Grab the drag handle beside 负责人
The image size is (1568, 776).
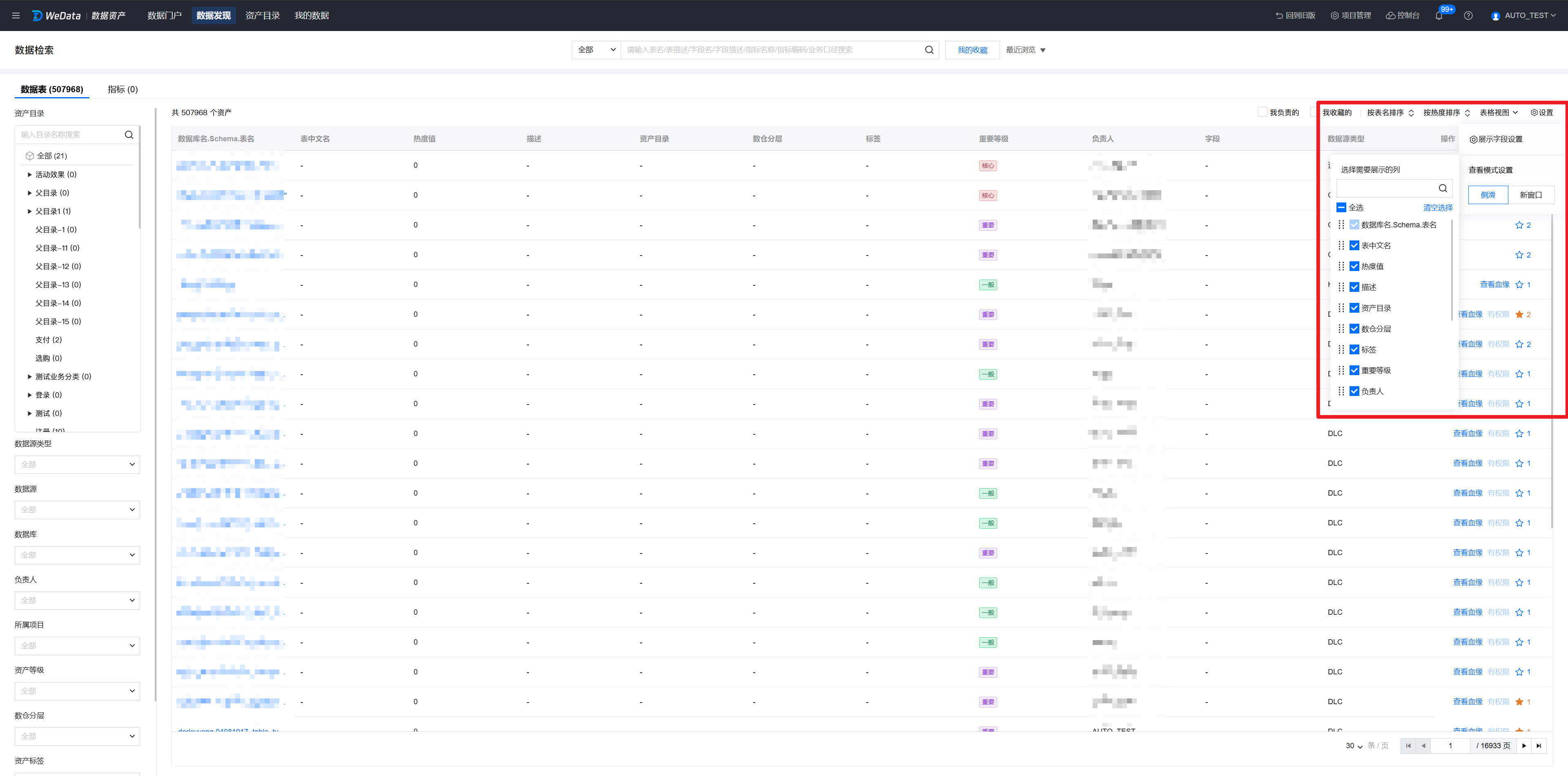pyautogui.click(x=1341, y=391)
